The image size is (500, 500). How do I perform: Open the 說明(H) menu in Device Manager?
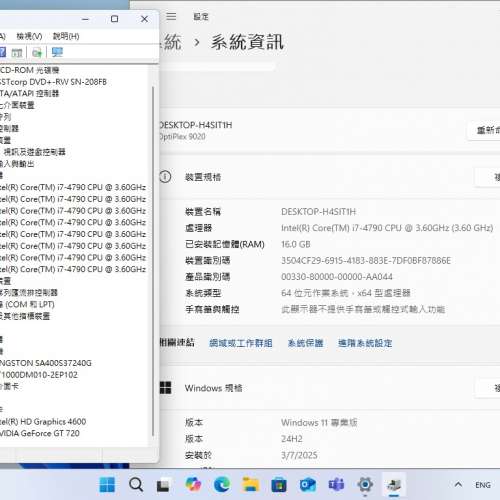click(66, 36)
